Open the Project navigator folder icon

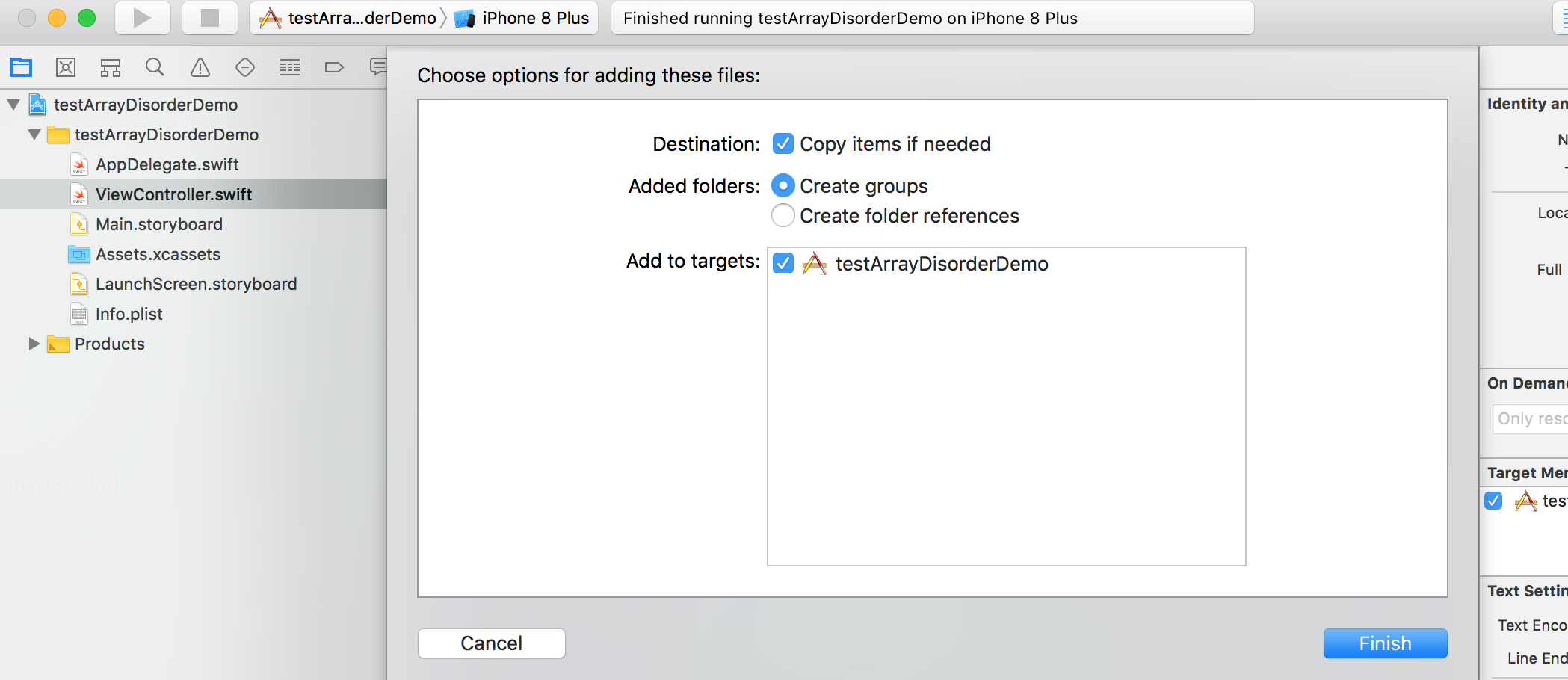[x=21, y=67]
